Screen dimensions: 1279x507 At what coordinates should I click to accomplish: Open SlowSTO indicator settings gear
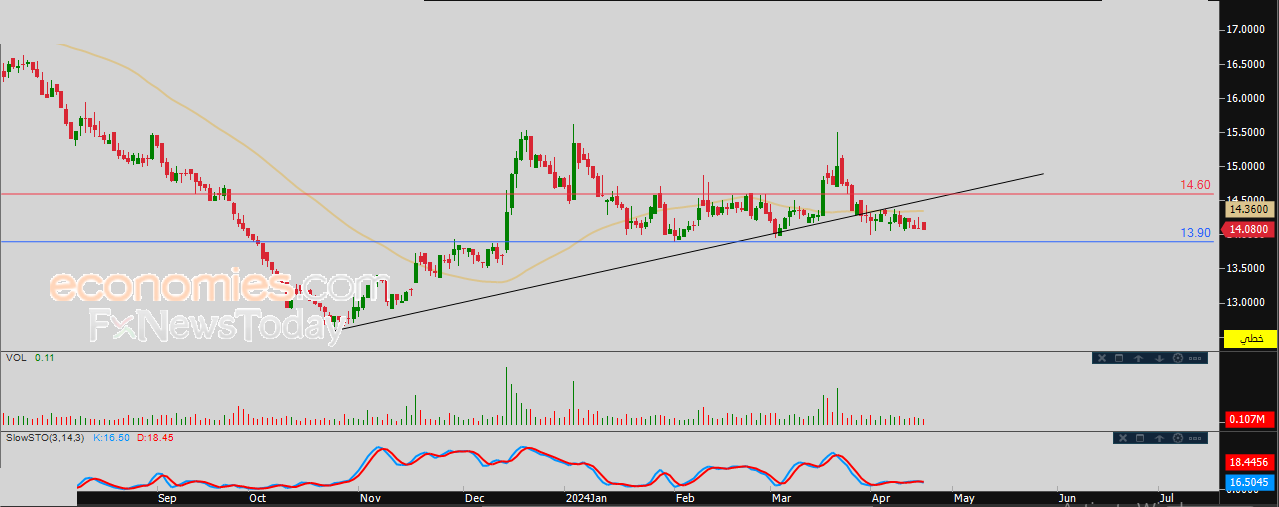tap(1178, 438)
